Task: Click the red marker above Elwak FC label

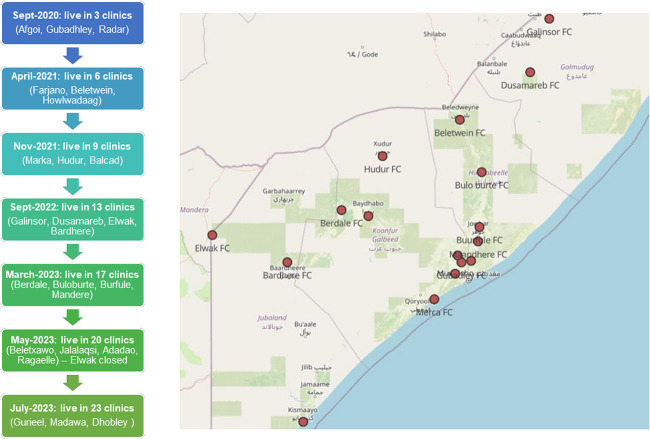Action: pos(212,235)
